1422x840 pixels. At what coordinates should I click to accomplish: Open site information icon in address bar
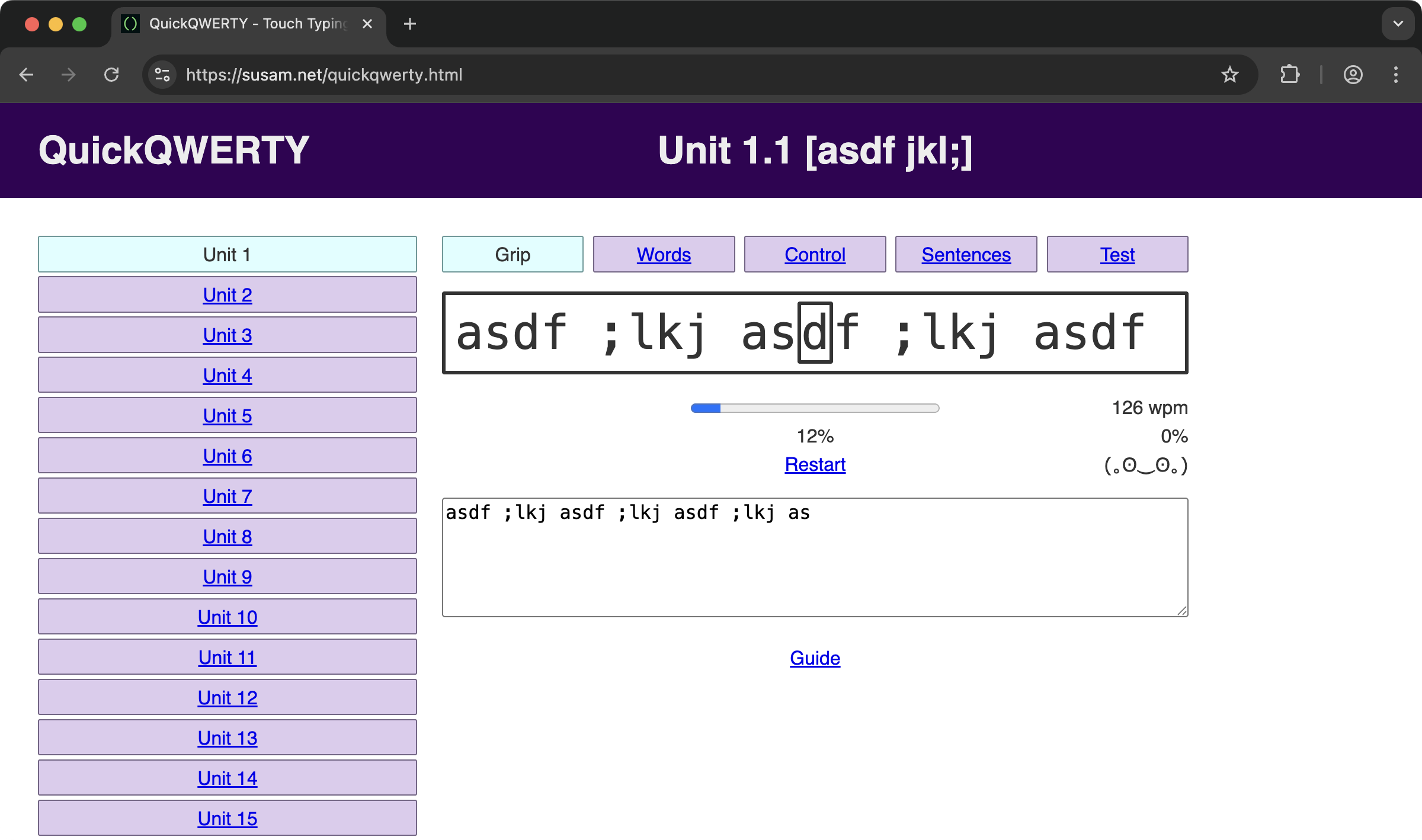click(162, 75)
